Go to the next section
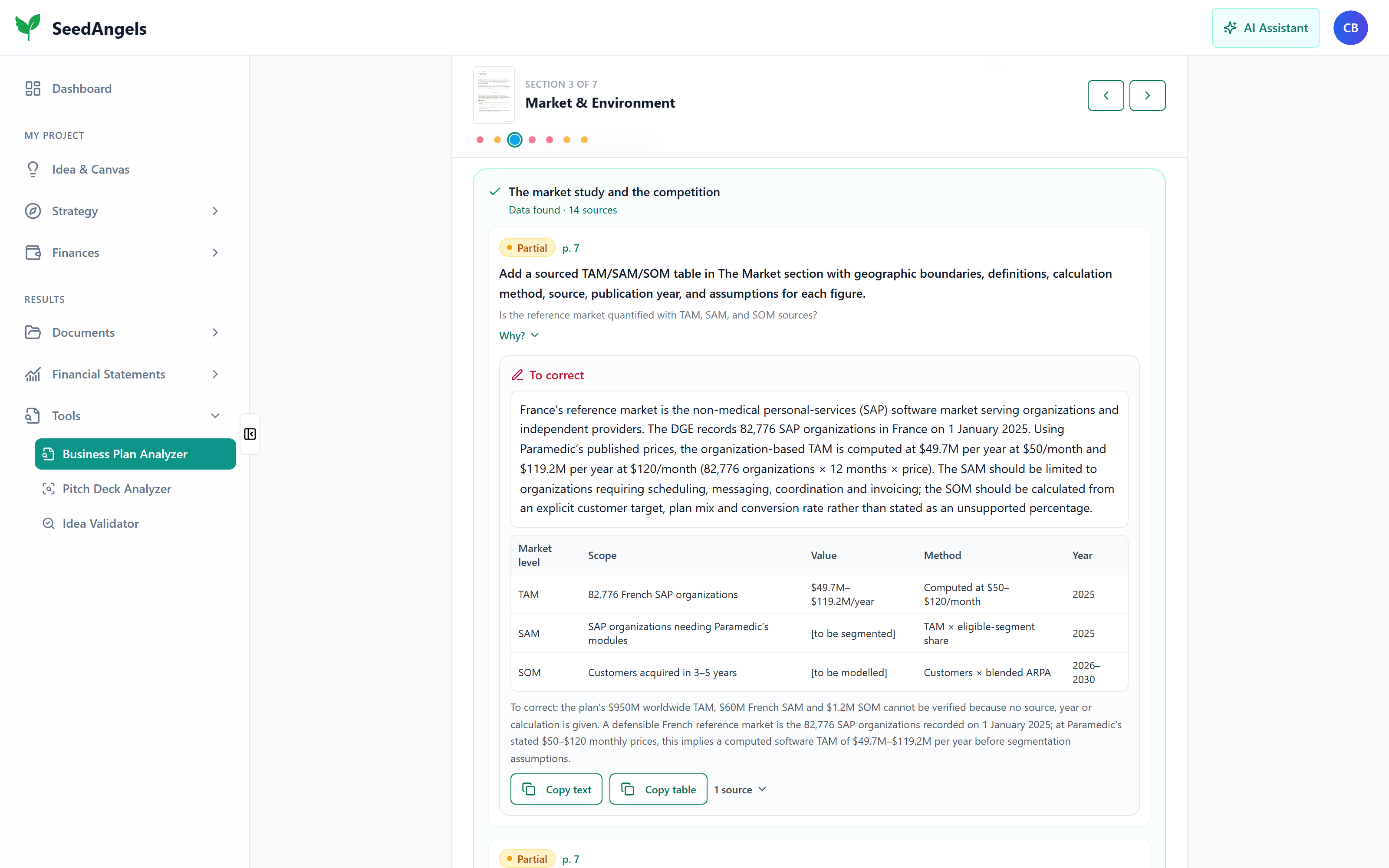 point(1147,95)
